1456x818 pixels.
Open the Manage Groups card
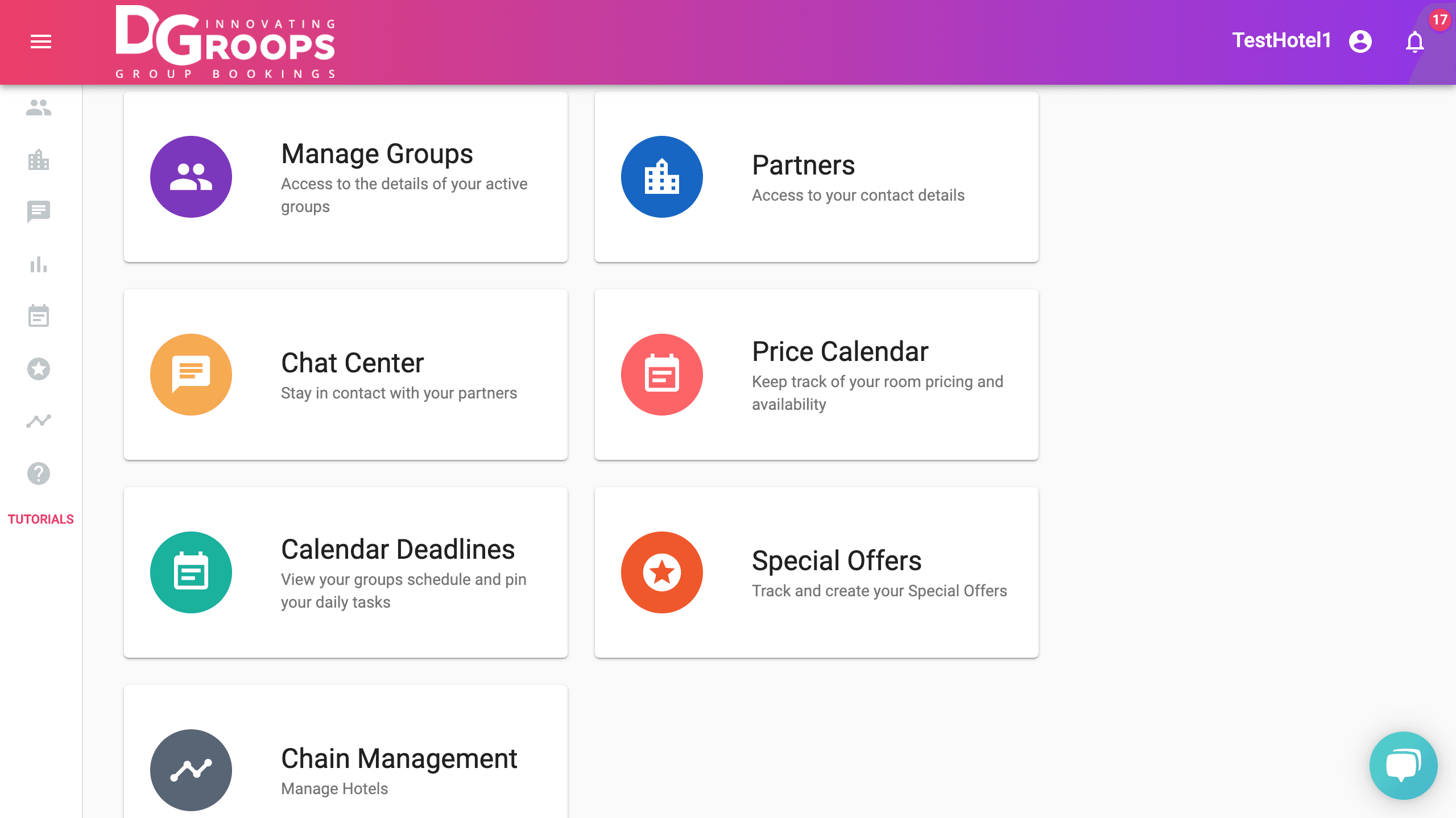tap(346, 177)
